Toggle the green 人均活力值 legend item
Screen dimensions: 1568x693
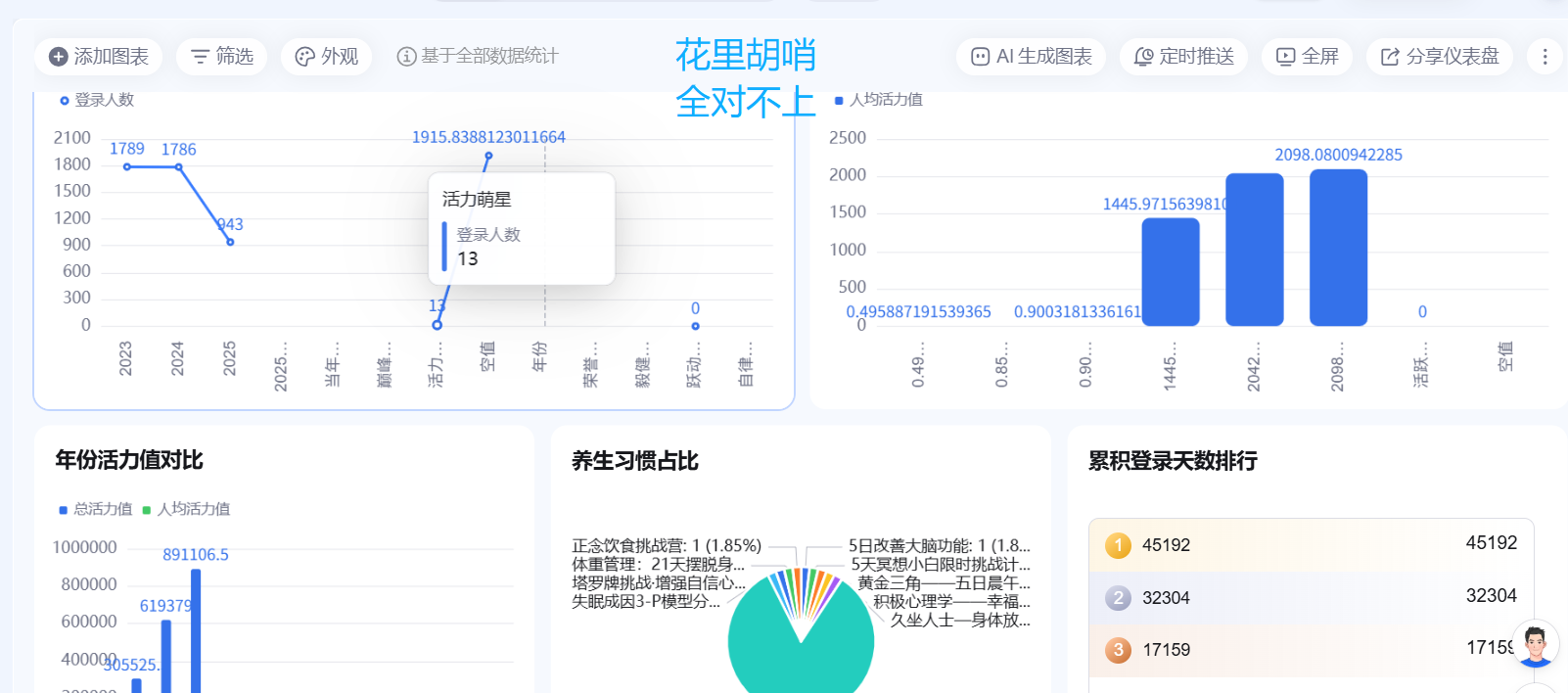click(186, 509)
